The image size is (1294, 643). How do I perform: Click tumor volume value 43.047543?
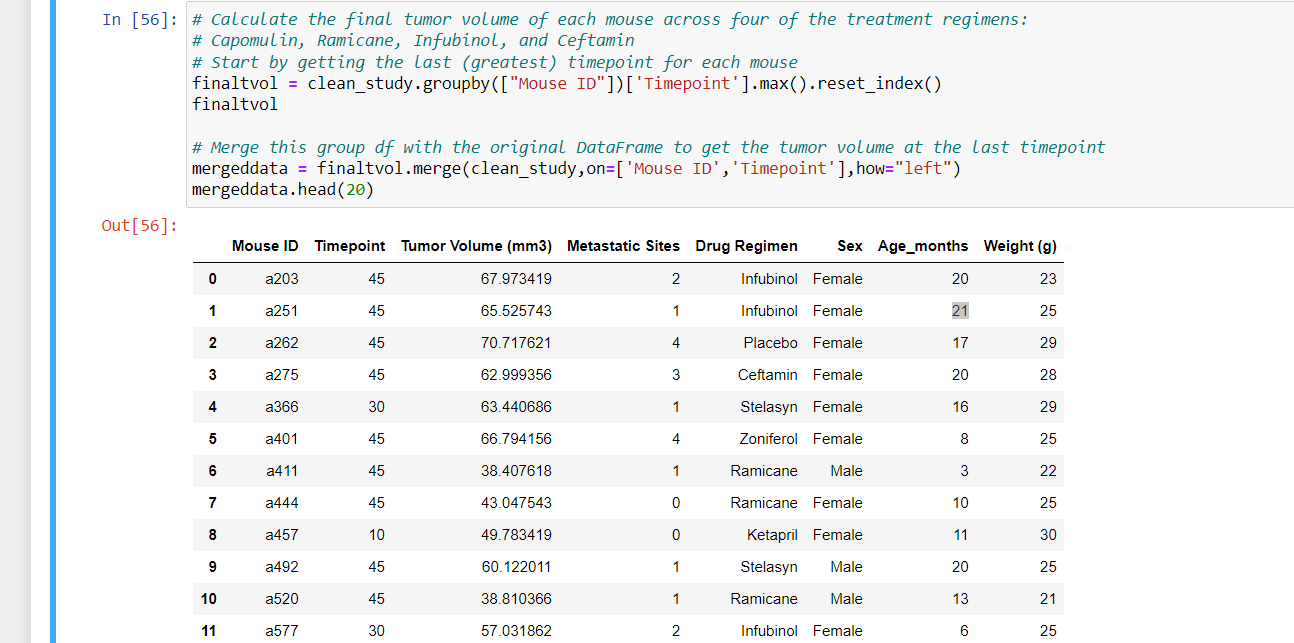pos(516,503)
